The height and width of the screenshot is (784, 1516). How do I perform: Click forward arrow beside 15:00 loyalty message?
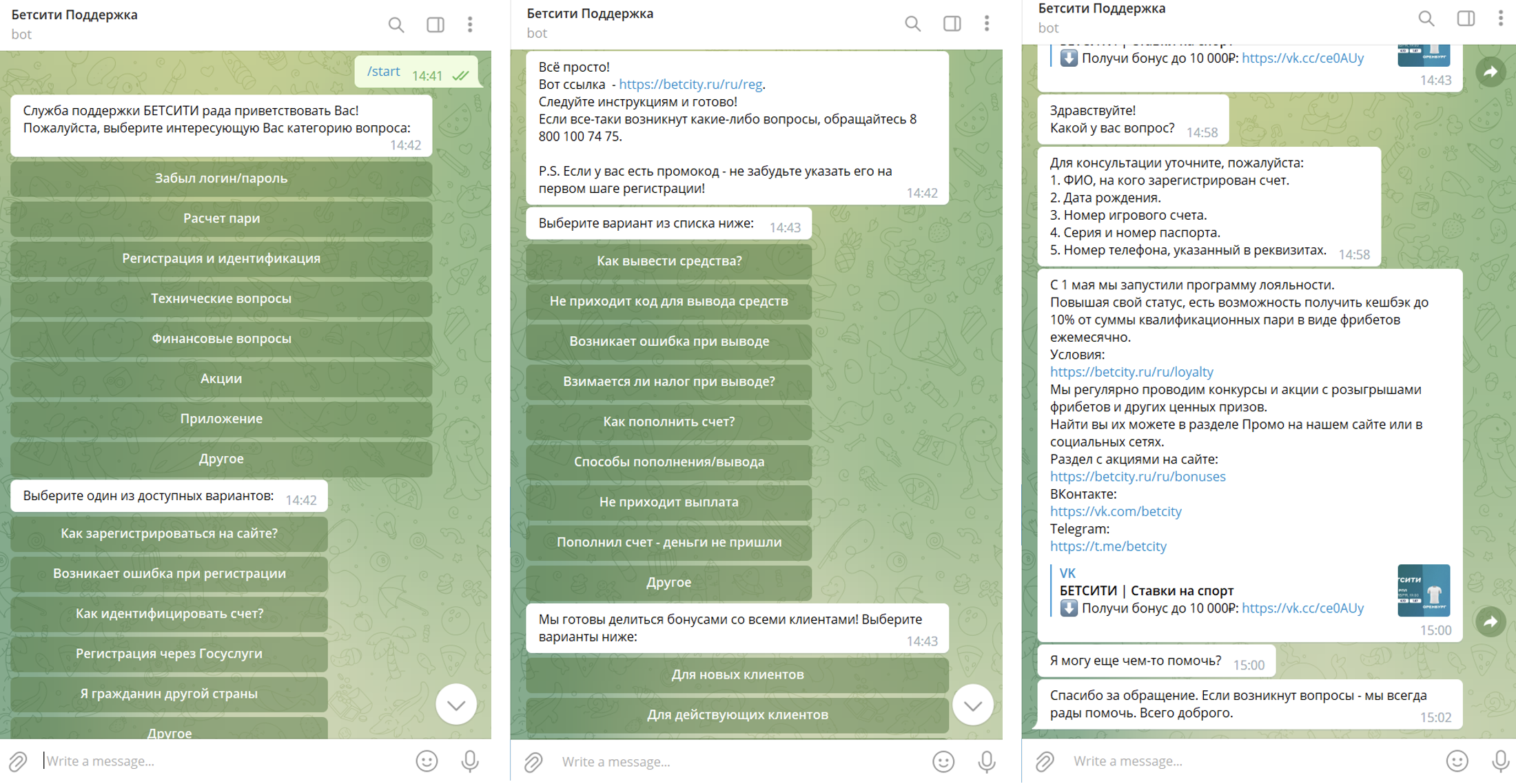(x=1491, y=622)
